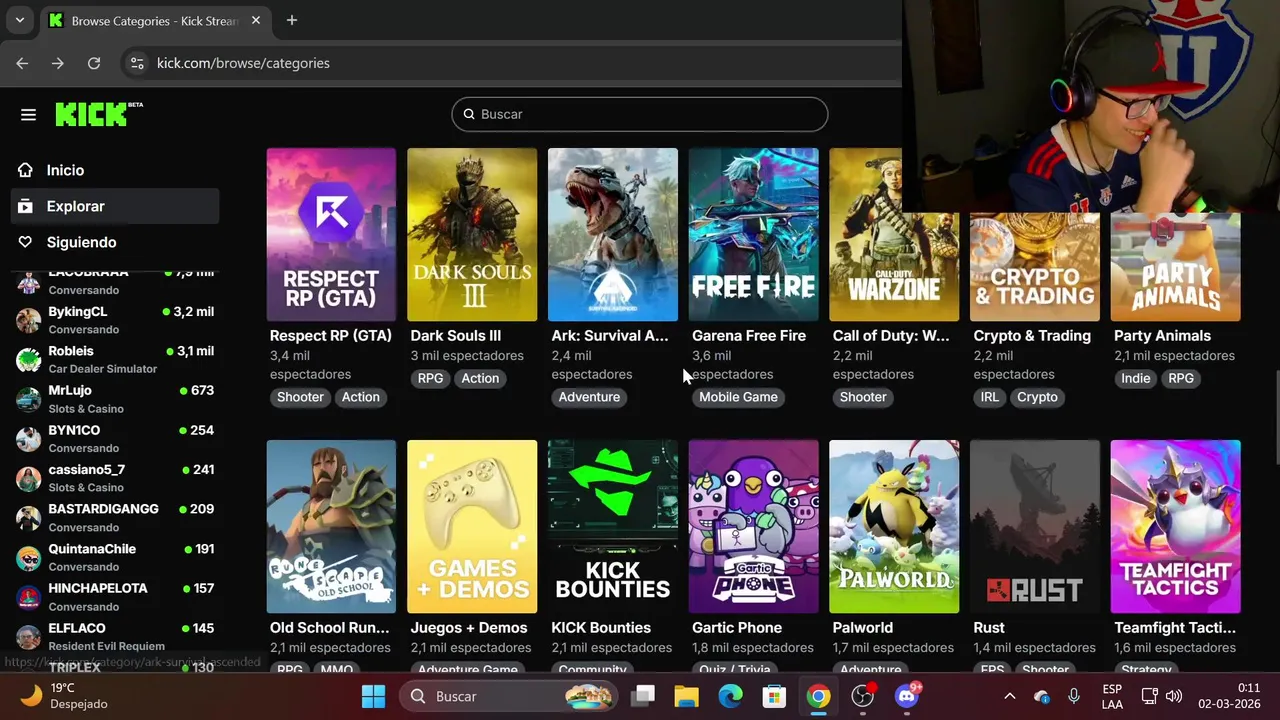
Task: Open Gartic Phone thumbnail
Action: click(x=753, y=526)
